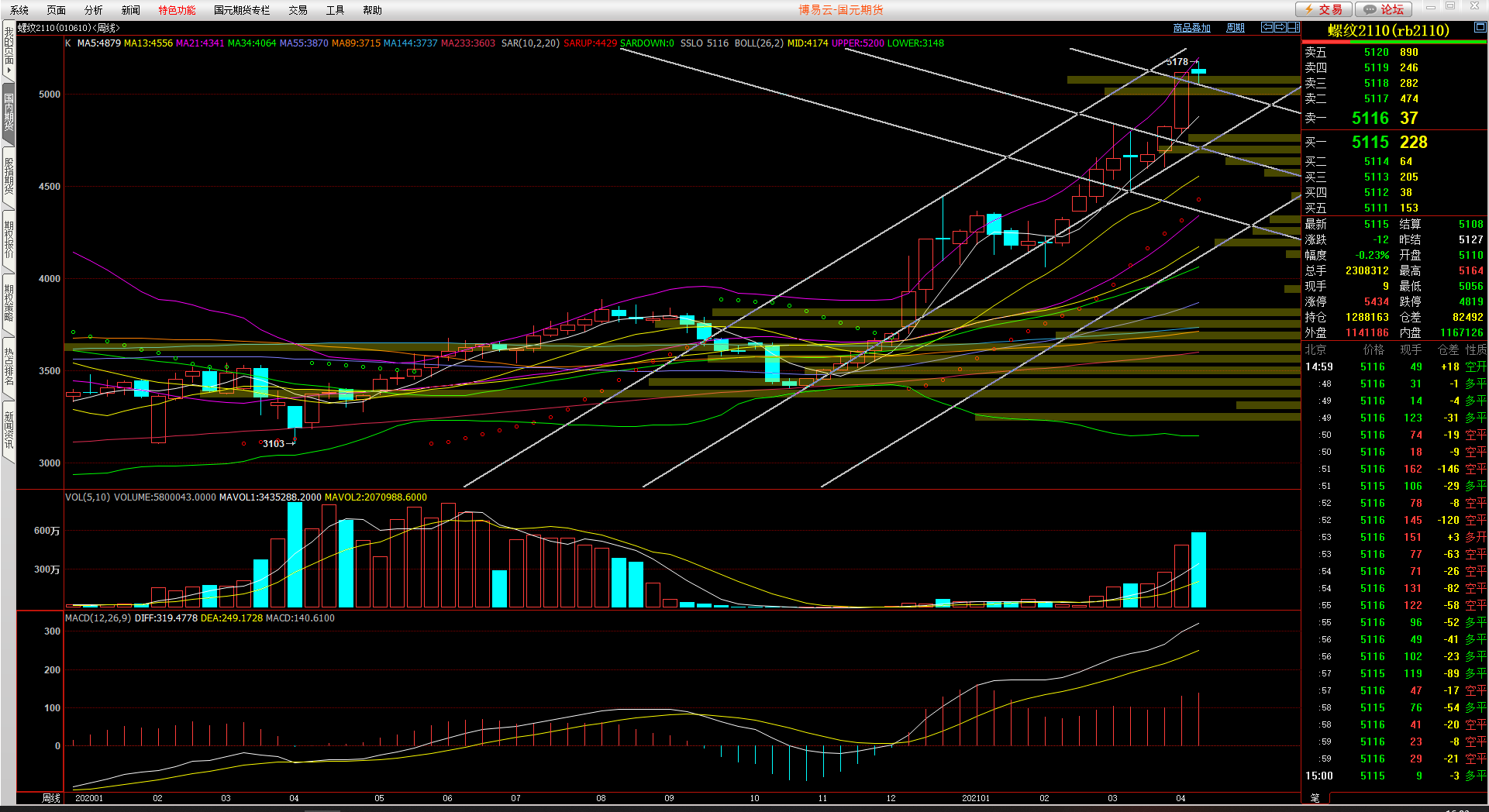Open the 国元期货专栏 menu
Image resolution: width=1489 pixels, height=812 pixels.
pyautogui.click(x=242, y=10)
